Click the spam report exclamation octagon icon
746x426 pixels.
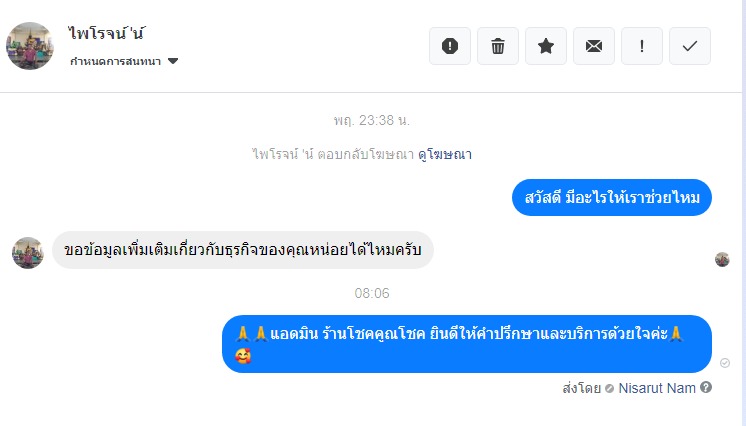(x=450, y=46)
